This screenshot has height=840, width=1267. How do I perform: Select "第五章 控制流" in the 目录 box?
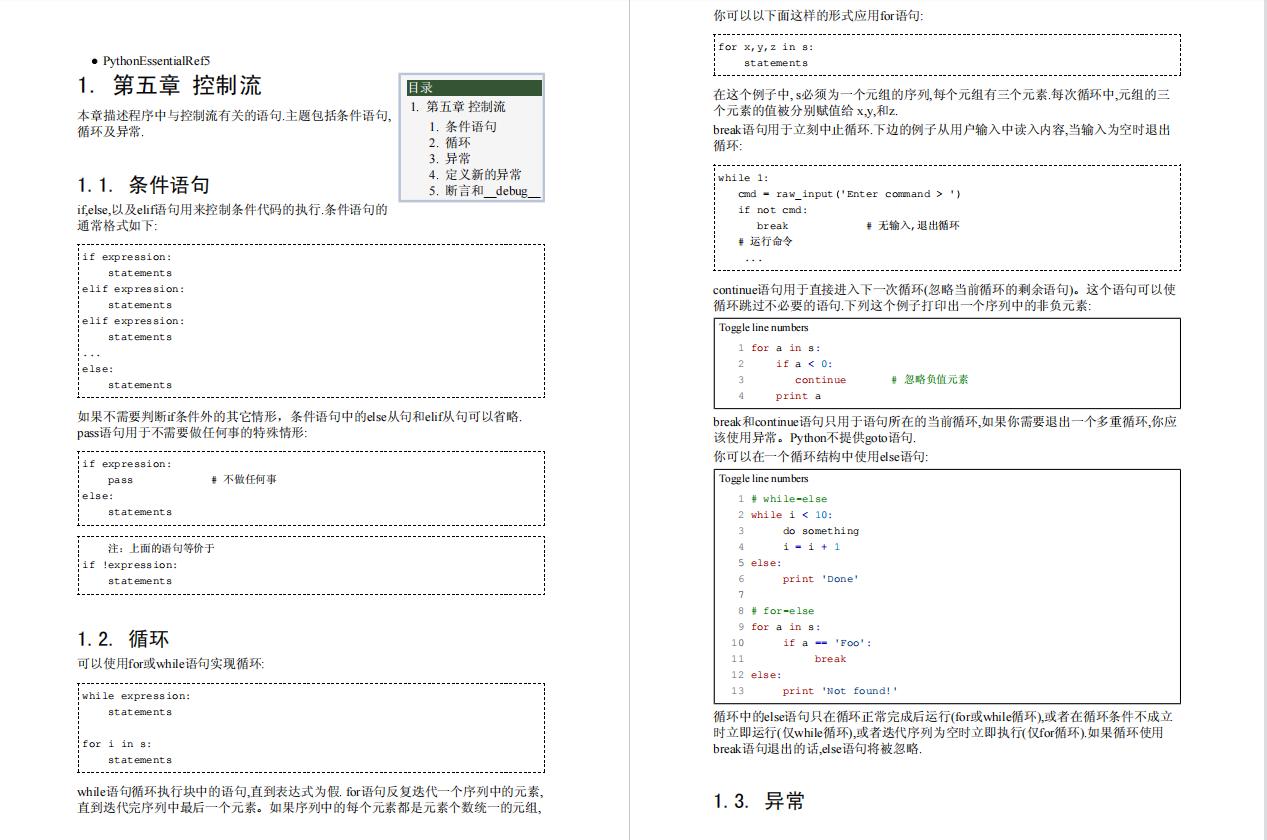tap(464, 107)
